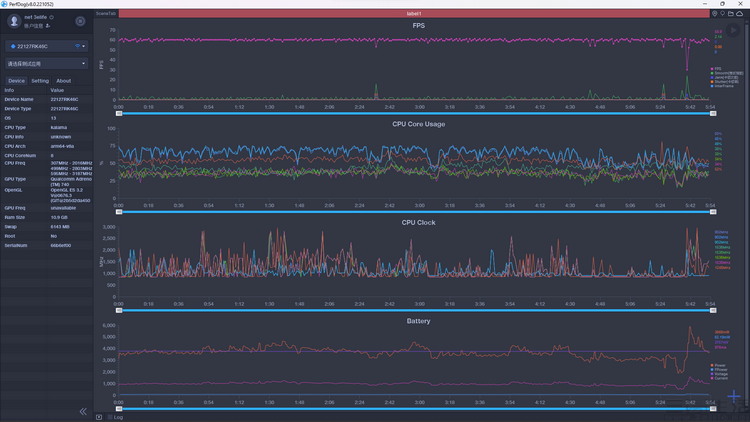Click the marker bulb icon in top bar
Viewport: 750px width, 422px height.
tap(722, 14)
